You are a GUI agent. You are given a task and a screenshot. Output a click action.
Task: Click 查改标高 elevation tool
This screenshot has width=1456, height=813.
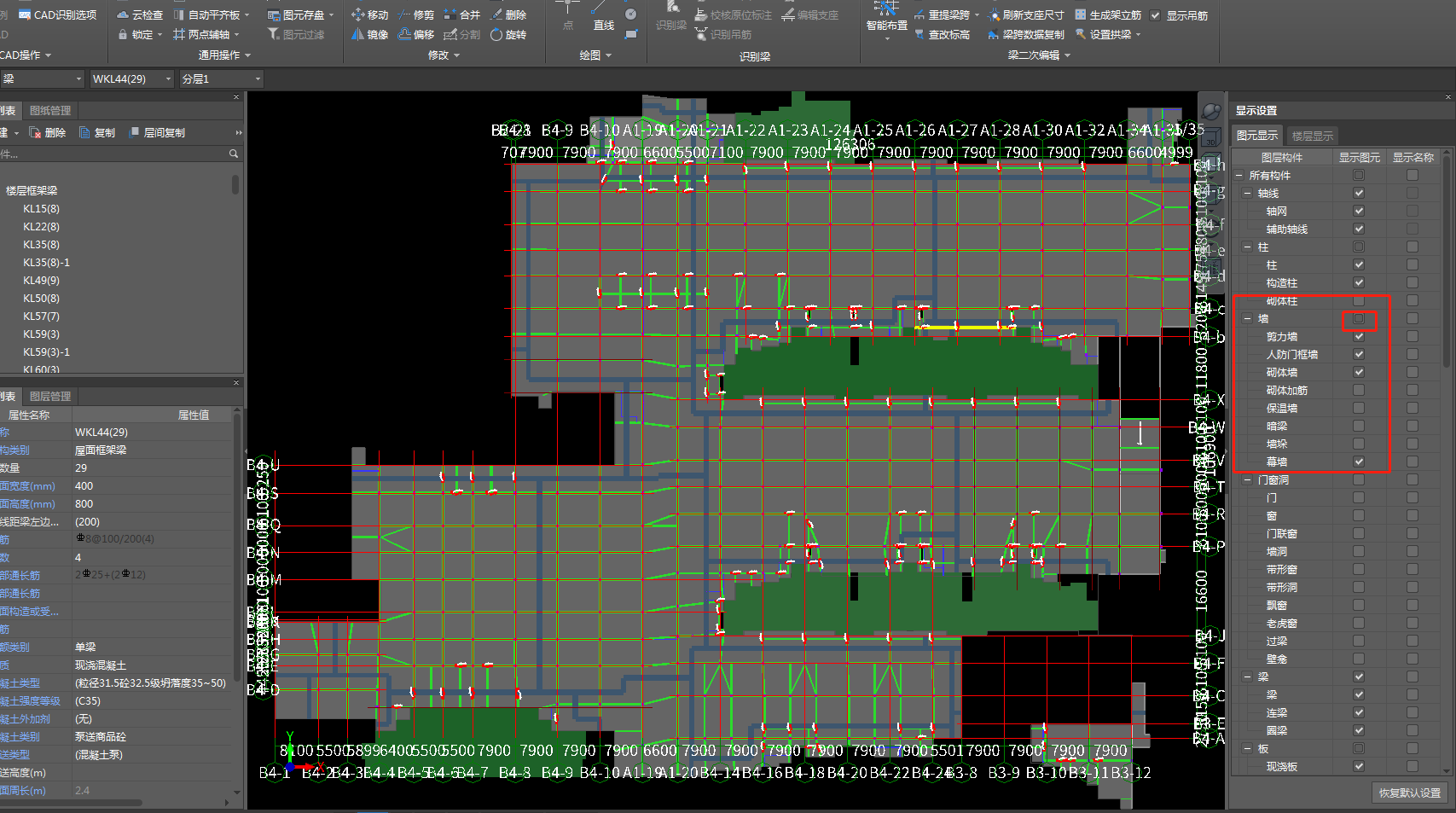pyautogui.click(x=942, y=34)
